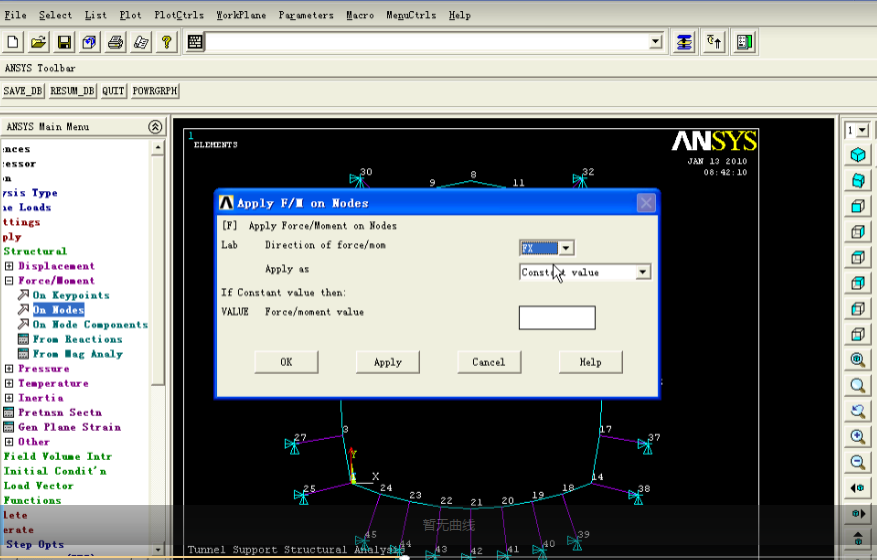Open the List menu
877x560 pixels.
click(x=95, y=15)
